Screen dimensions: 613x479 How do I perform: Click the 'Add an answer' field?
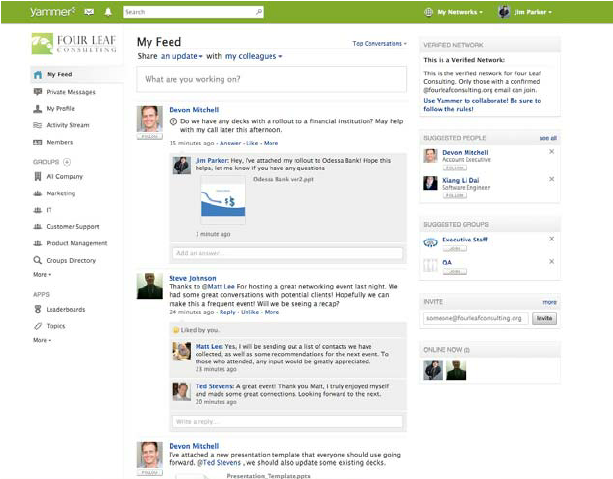click(287, 253)
